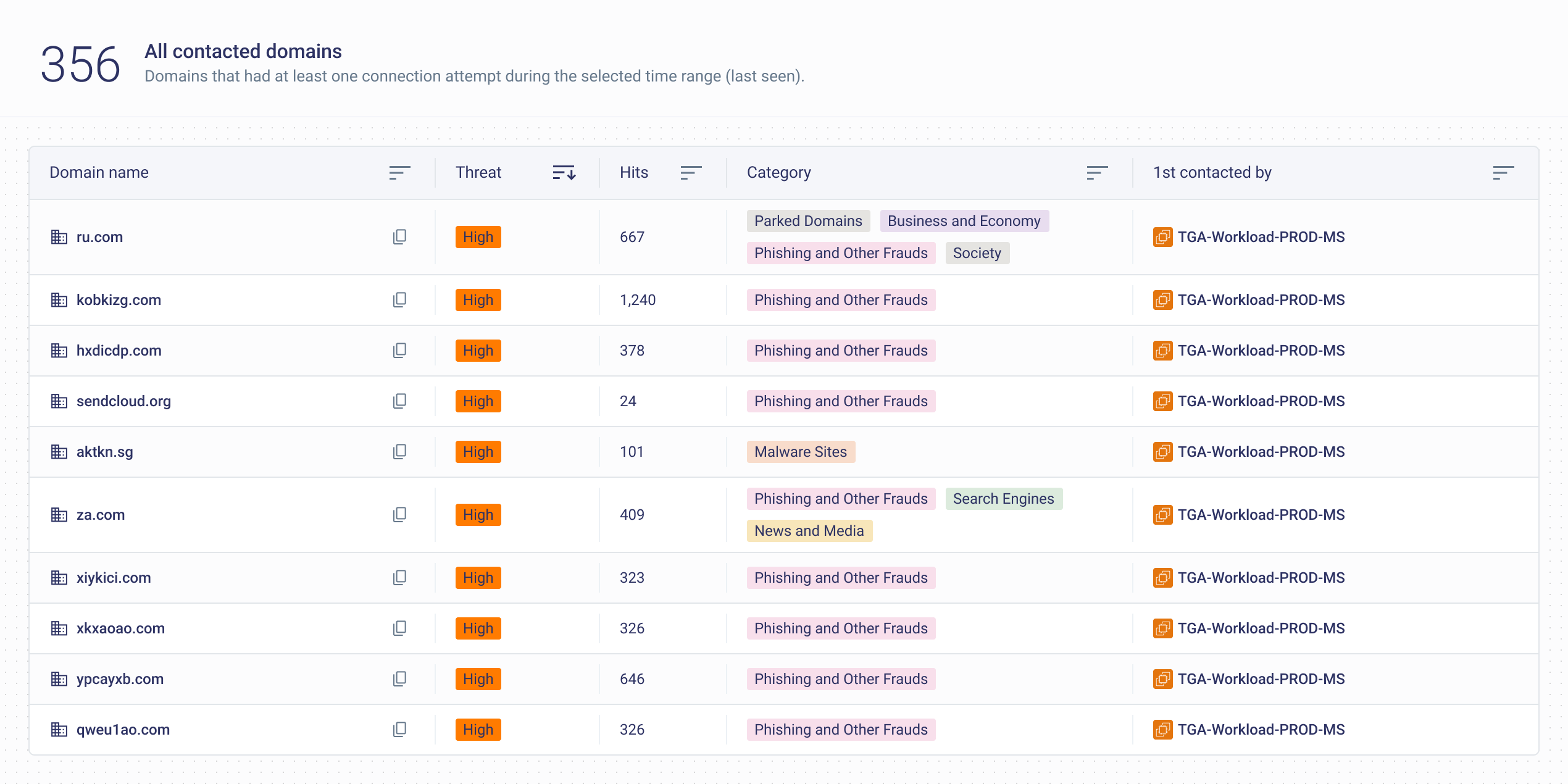Click copy icon next to sendcloud.org
1568x784 pixels.
[399, 401]
